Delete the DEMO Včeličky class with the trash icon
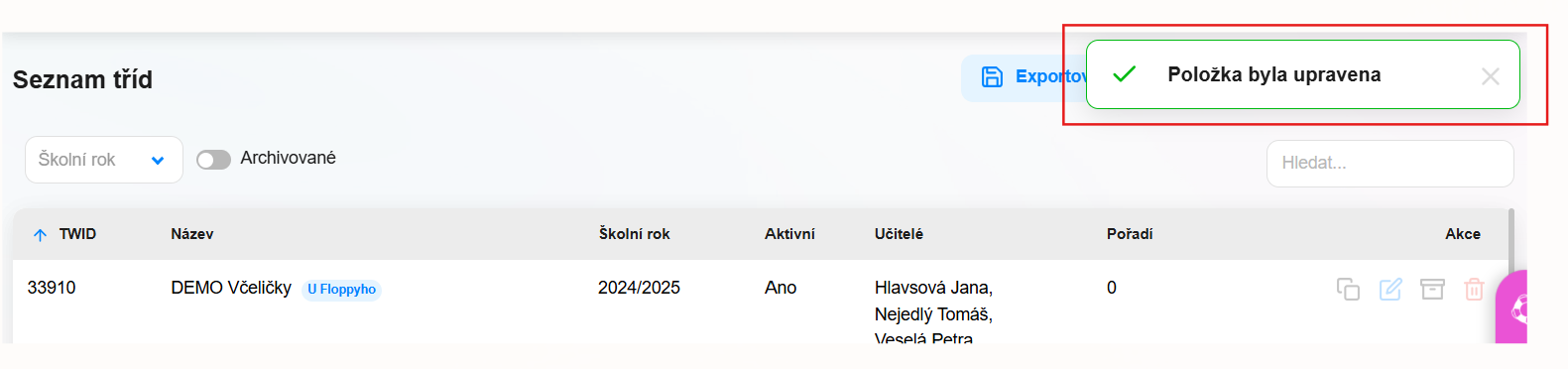 point(1474,289)
